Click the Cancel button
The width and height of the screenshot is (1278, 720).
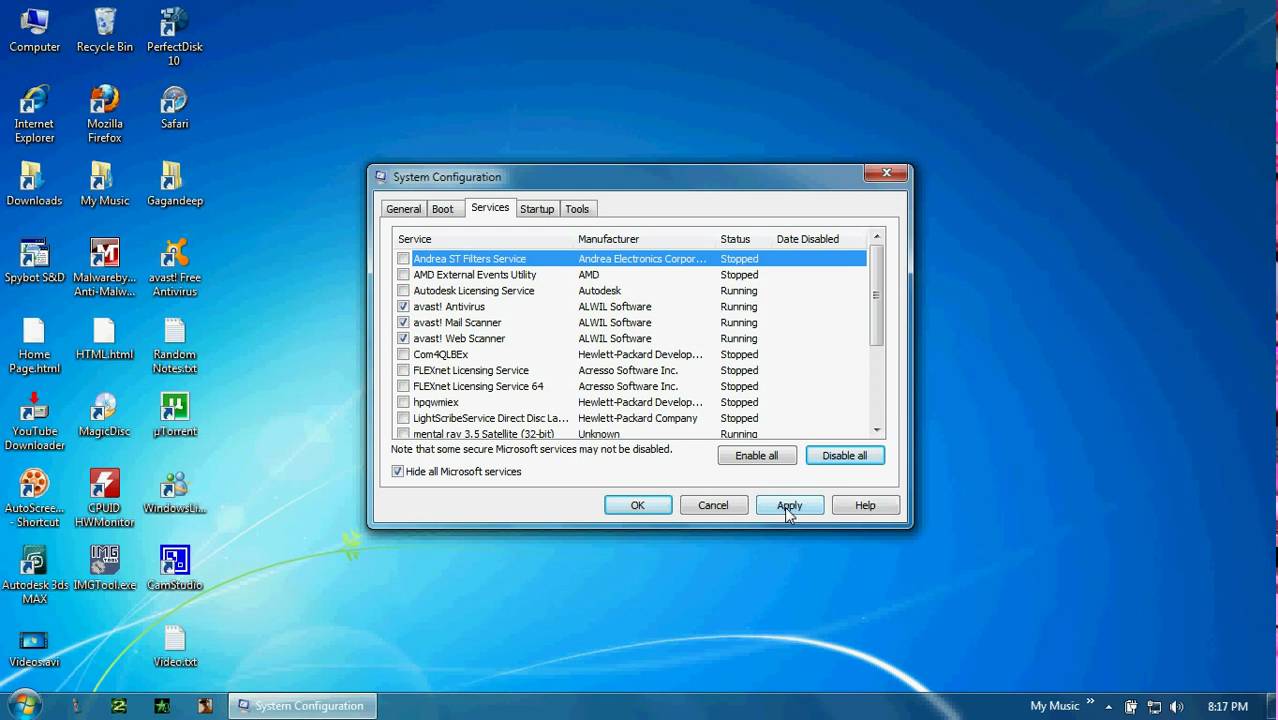coord(714,506)
